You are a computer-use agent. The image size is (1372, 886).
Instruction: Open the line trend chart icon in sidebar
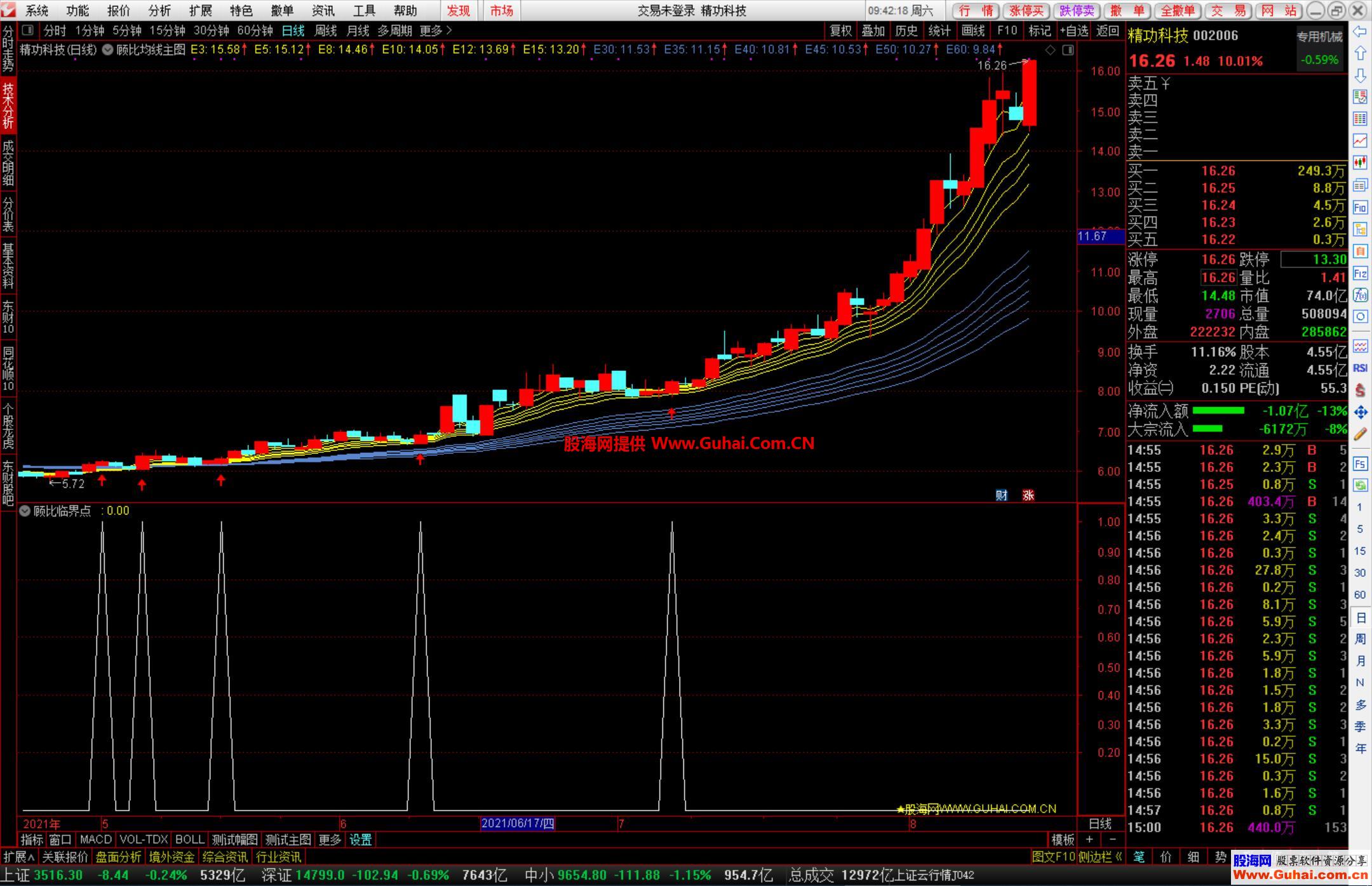pos(1360,140)
